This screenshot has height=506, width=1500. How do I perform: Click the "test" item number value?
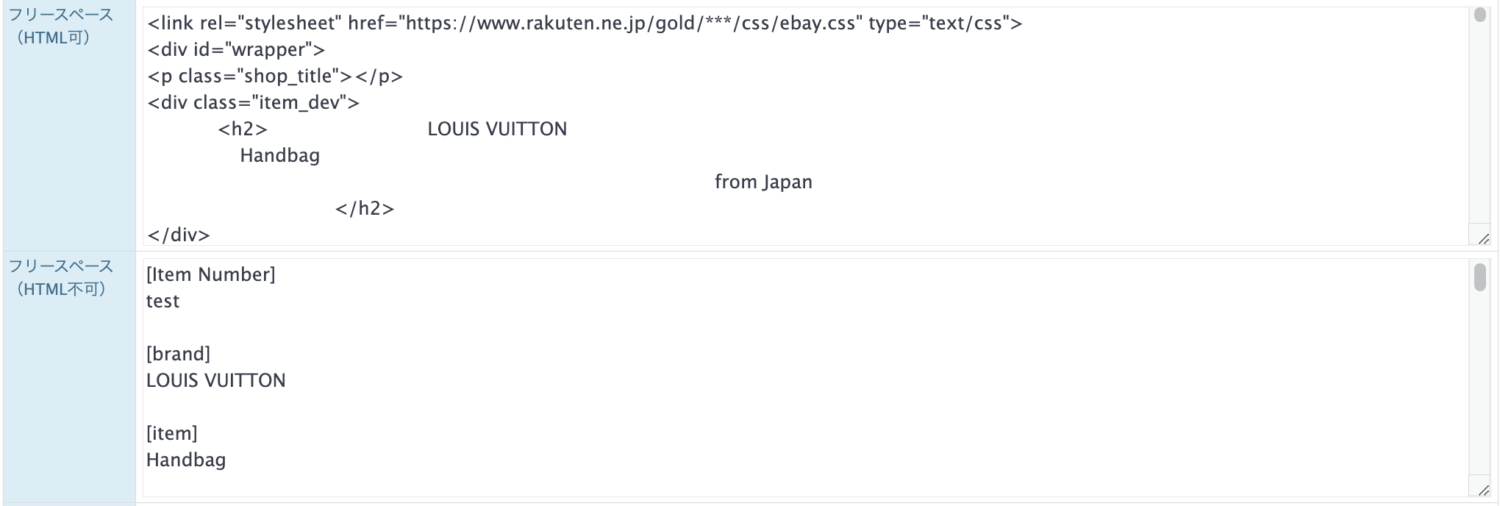163,301
